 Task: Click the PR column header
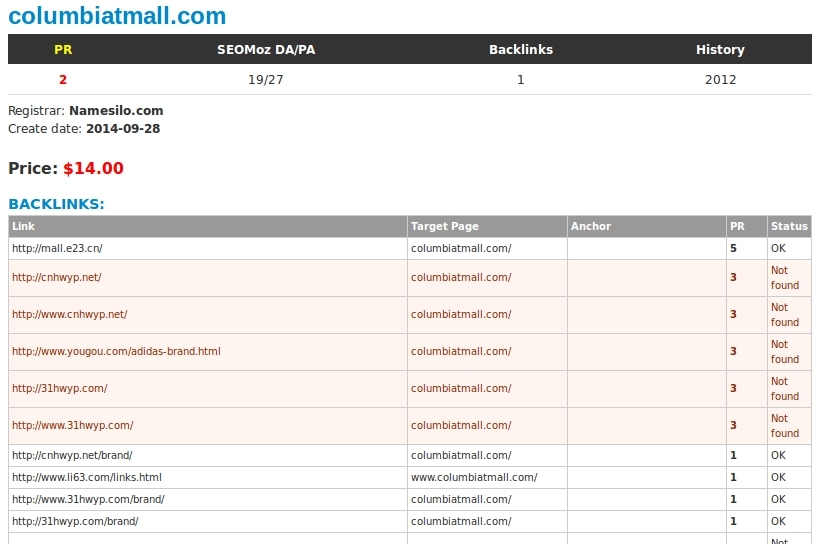[x=63, y=49]
